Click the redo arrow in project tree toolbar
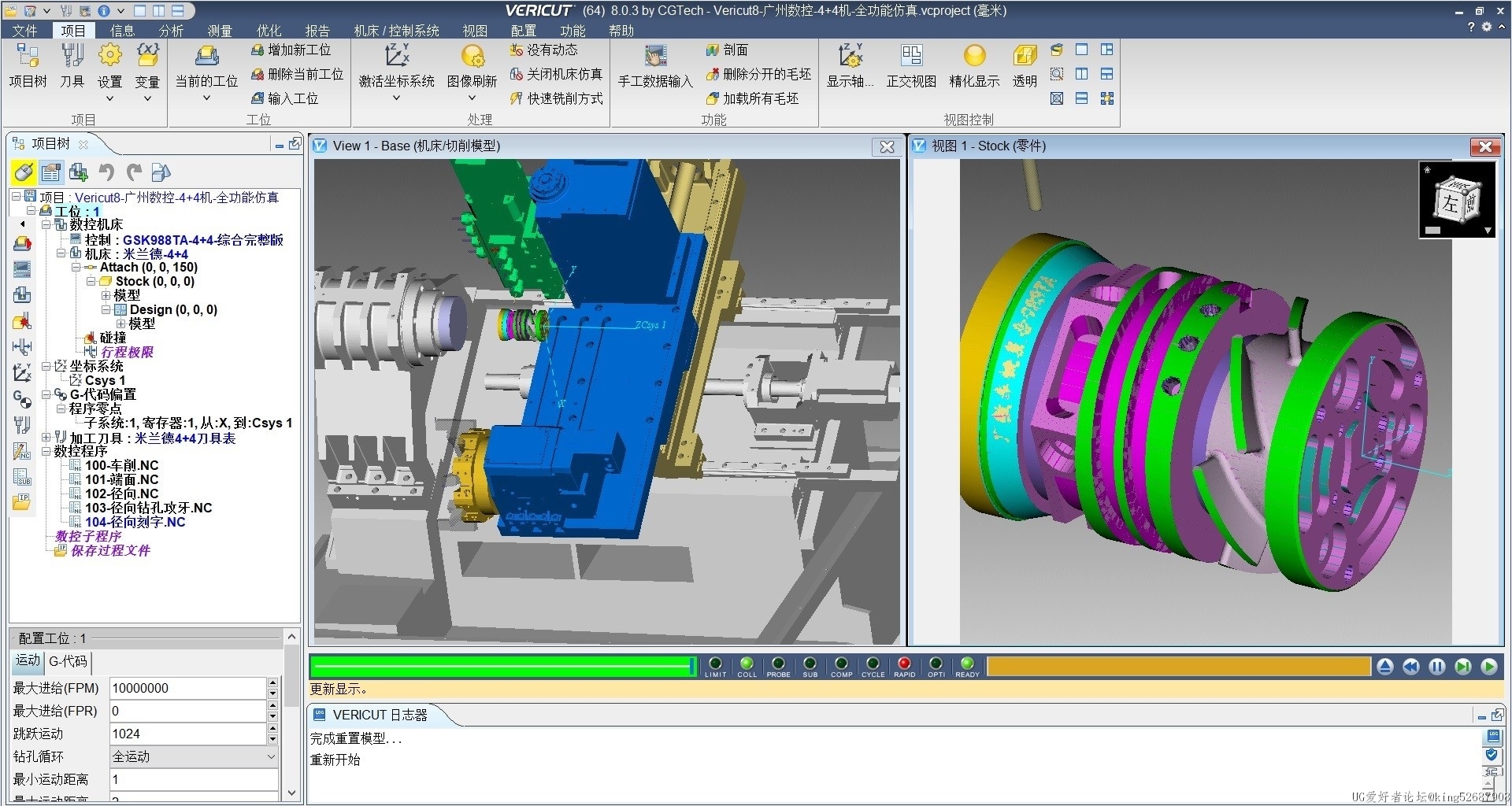This screenshot has width=1512, height=806. tap(134, 172)
